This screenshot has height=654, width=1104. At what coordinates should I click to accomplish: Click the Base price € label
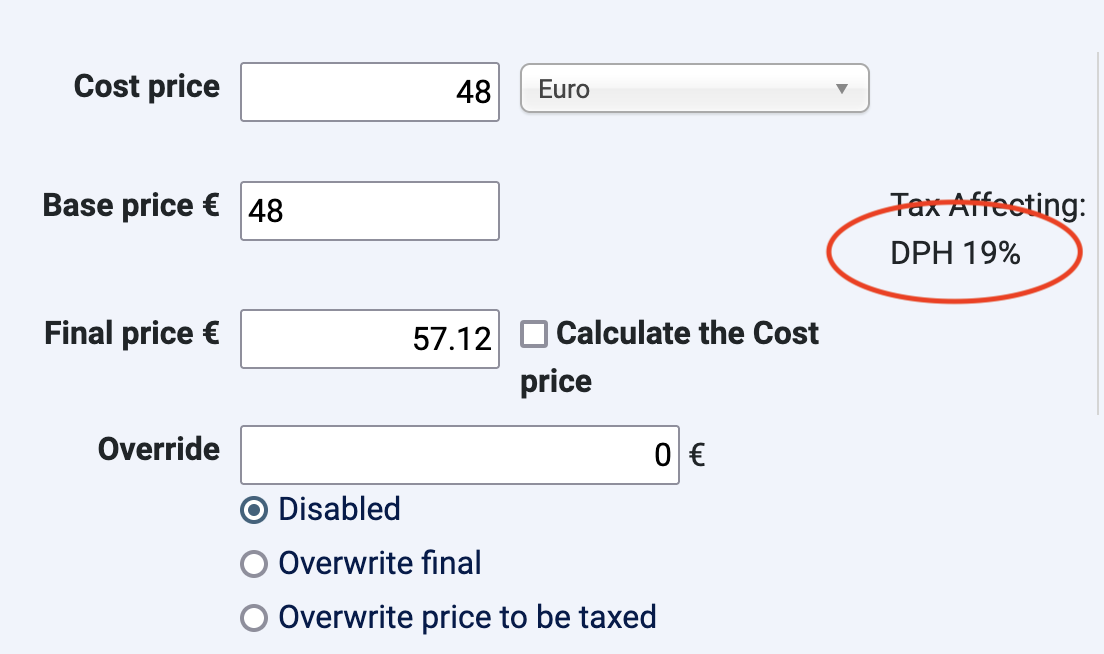[131, 206]
